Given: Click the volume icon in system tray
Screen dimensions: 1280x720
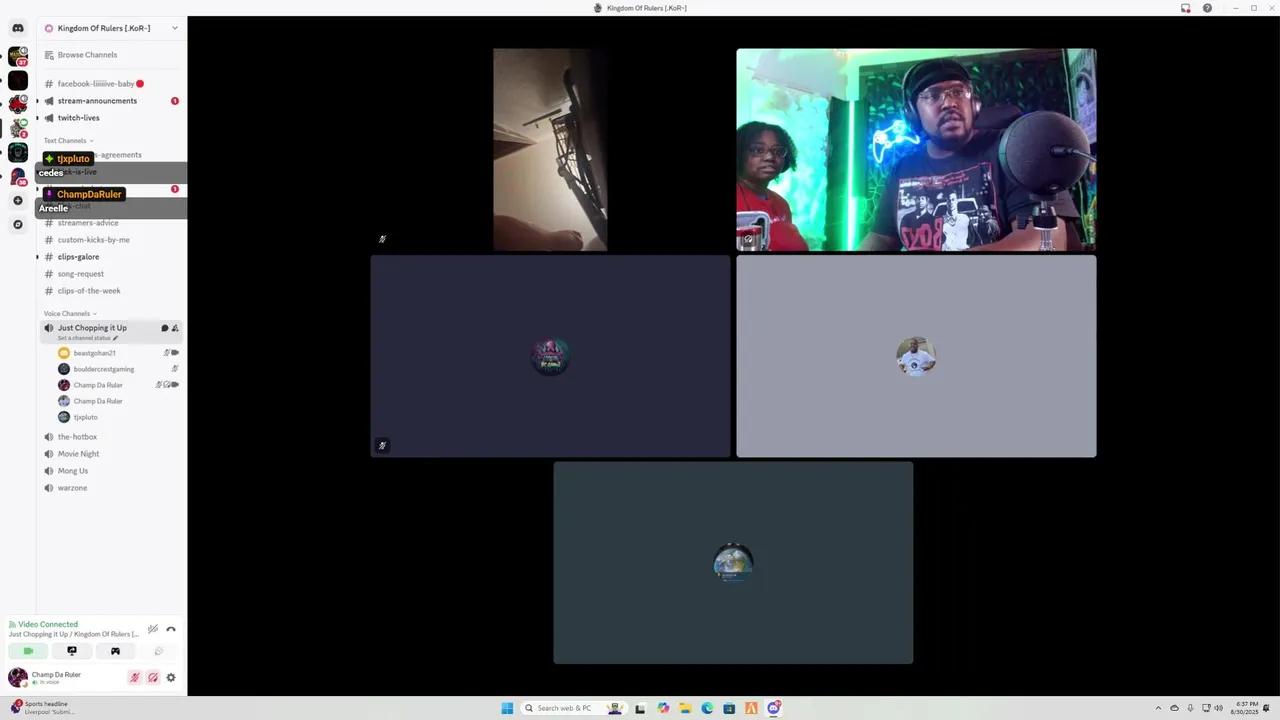Looking at the screenshot, I should (x=1218, y=708).
